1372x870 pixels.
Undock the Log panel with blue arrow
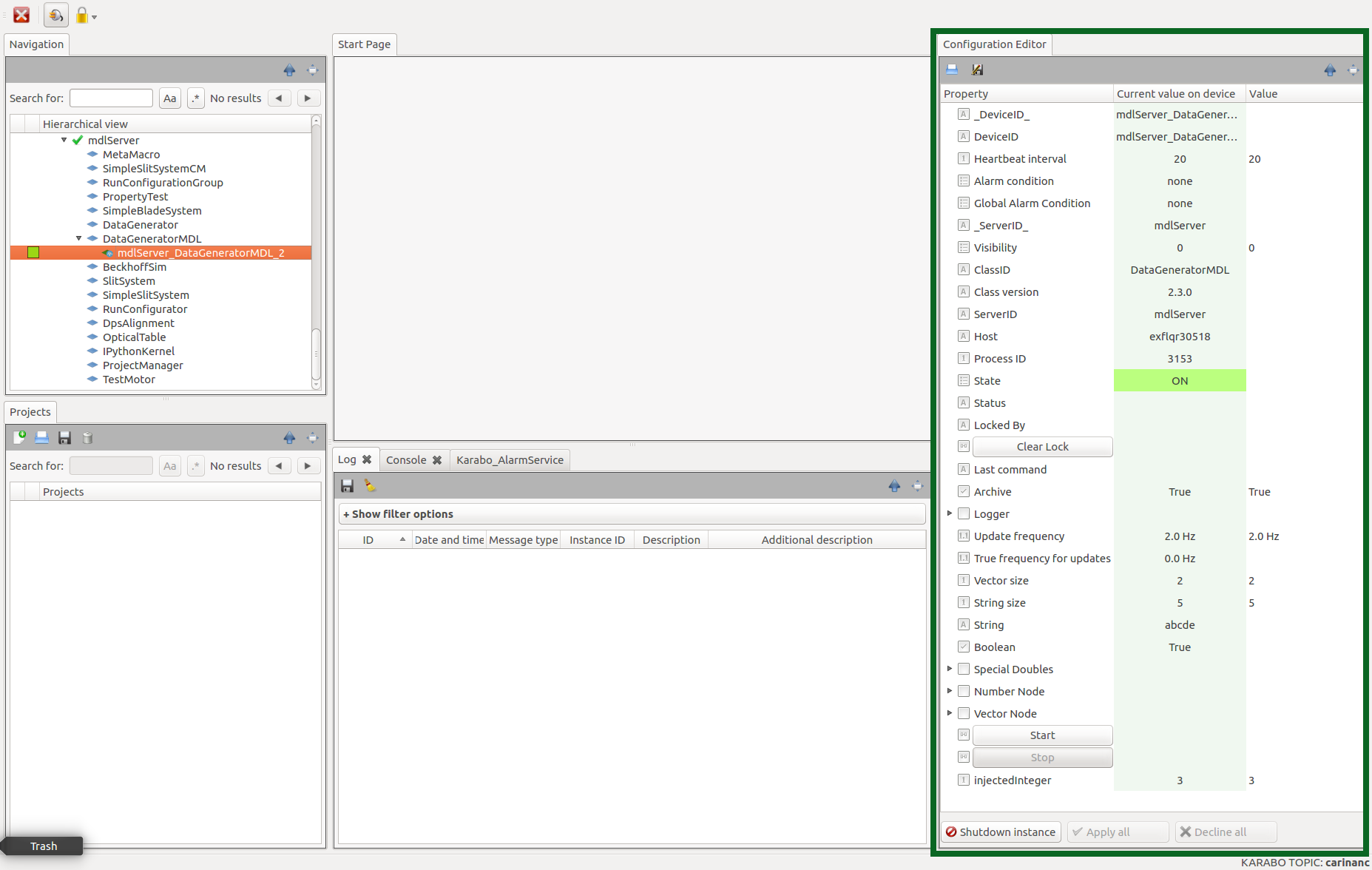pos(894,486)
